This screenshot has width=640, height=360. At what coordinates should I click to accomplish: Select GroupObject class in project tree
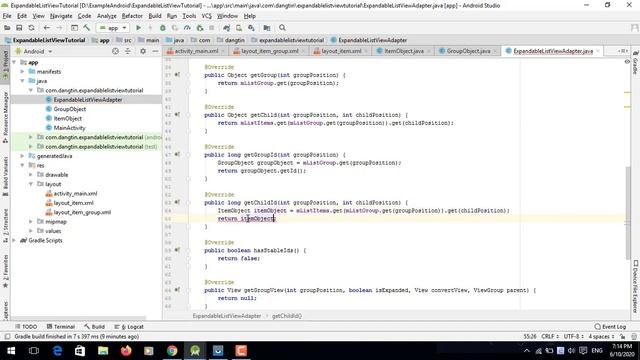point(69,109)
